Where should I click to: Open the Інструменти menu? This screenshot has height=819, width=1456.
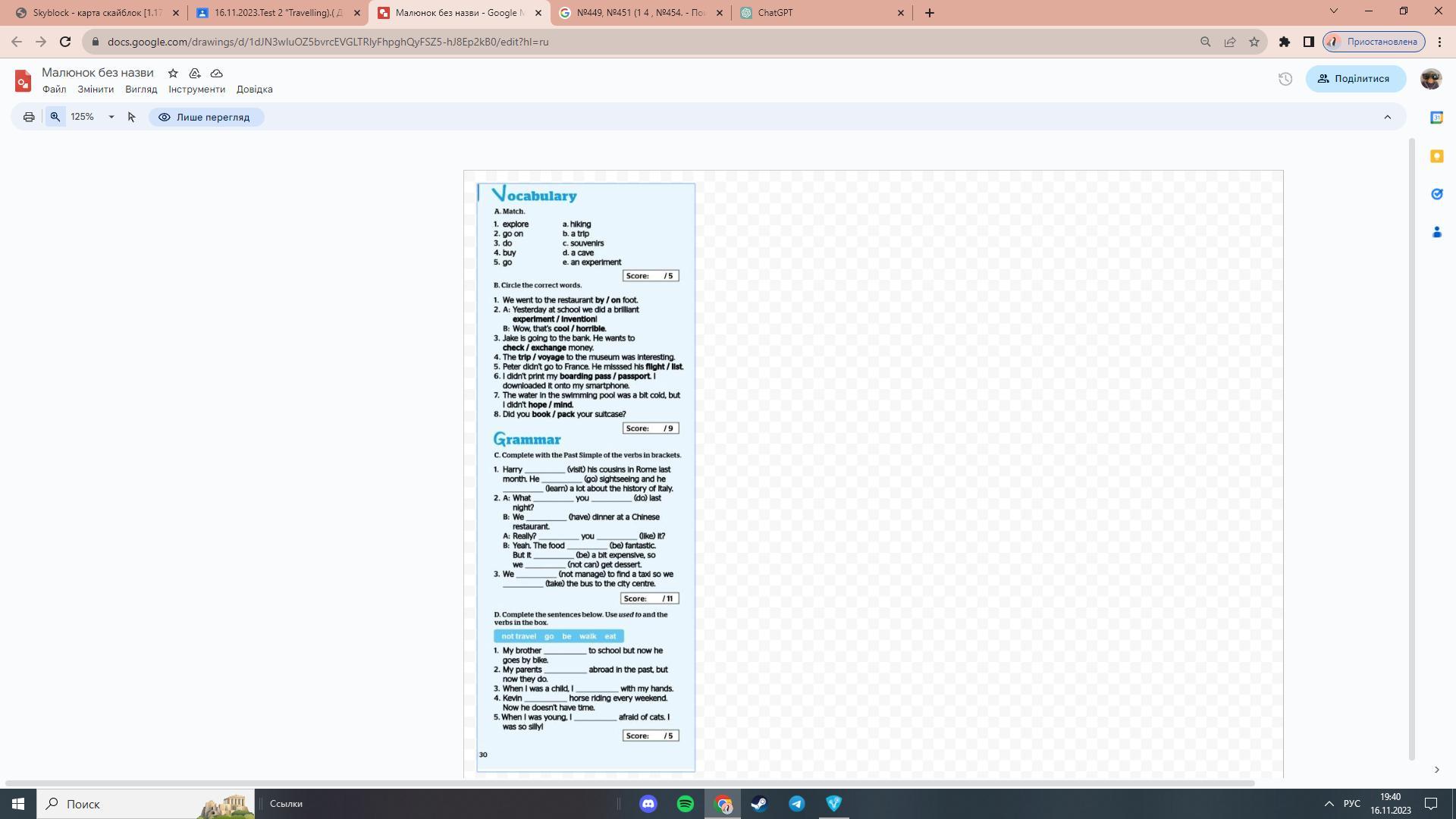196,89
